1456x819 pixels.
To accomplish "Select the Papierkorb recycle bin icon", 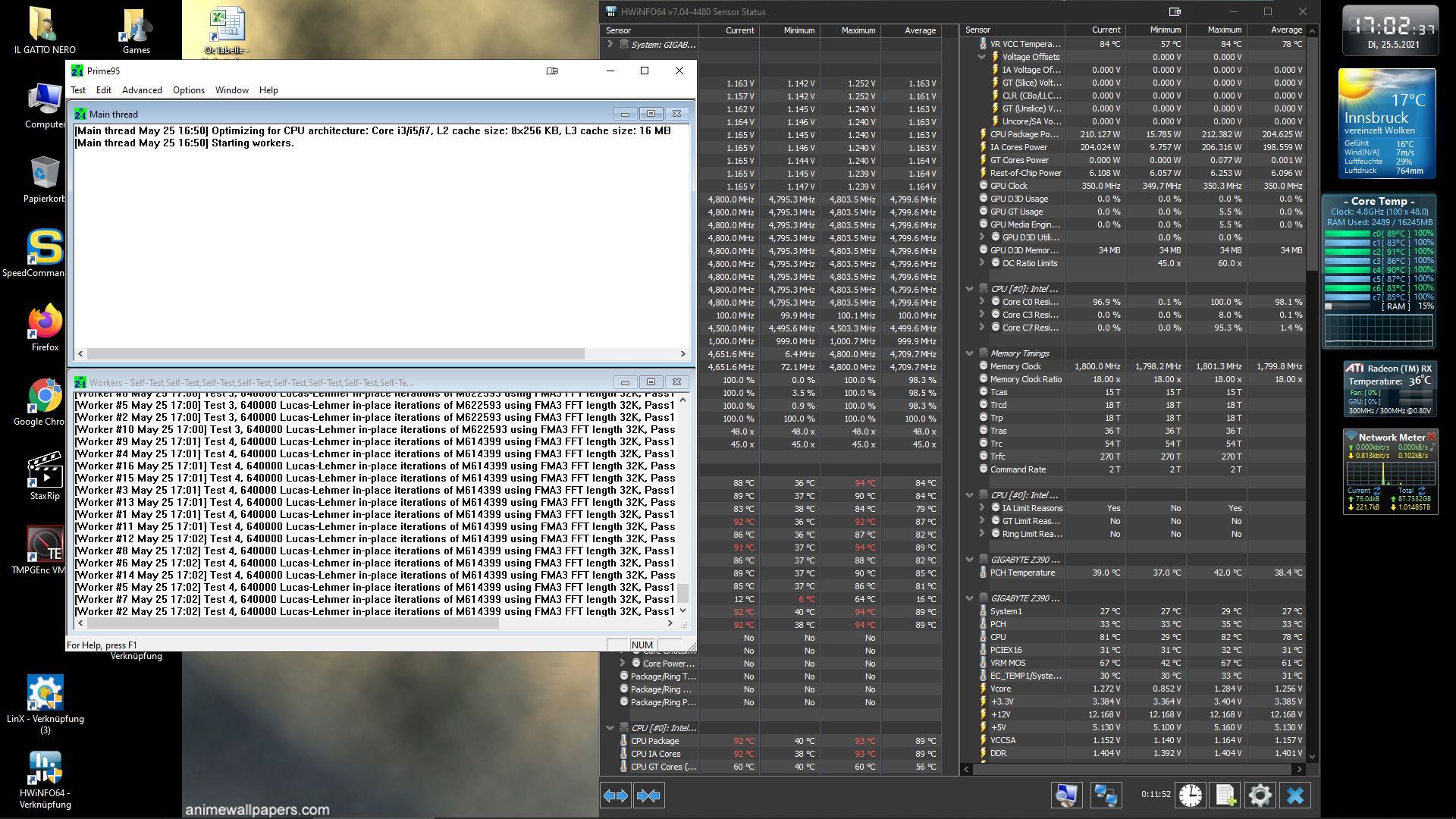I will [x=45, y=180].
